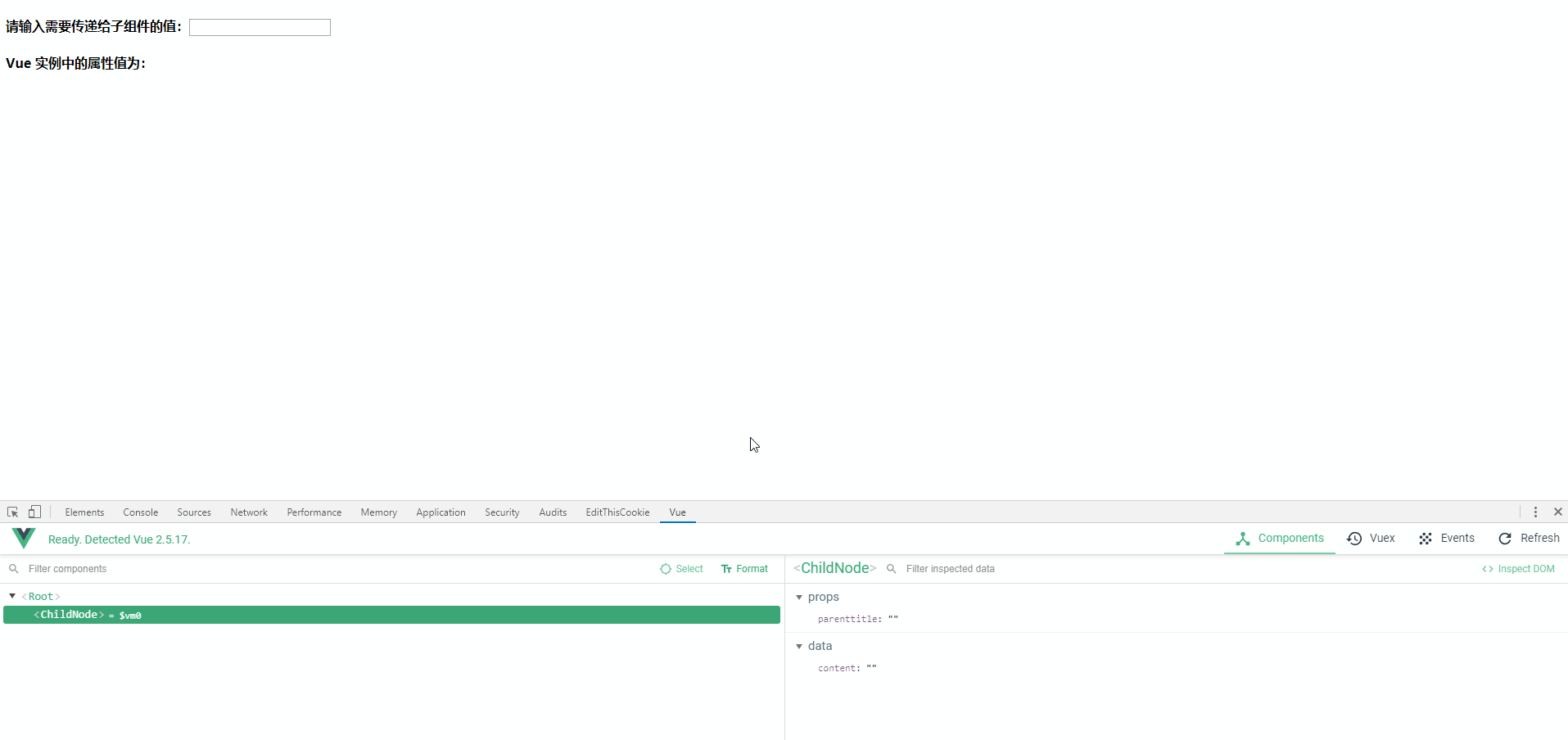Open the Events view
The width and height of the screenshot is (1568, 740).
1447,538
